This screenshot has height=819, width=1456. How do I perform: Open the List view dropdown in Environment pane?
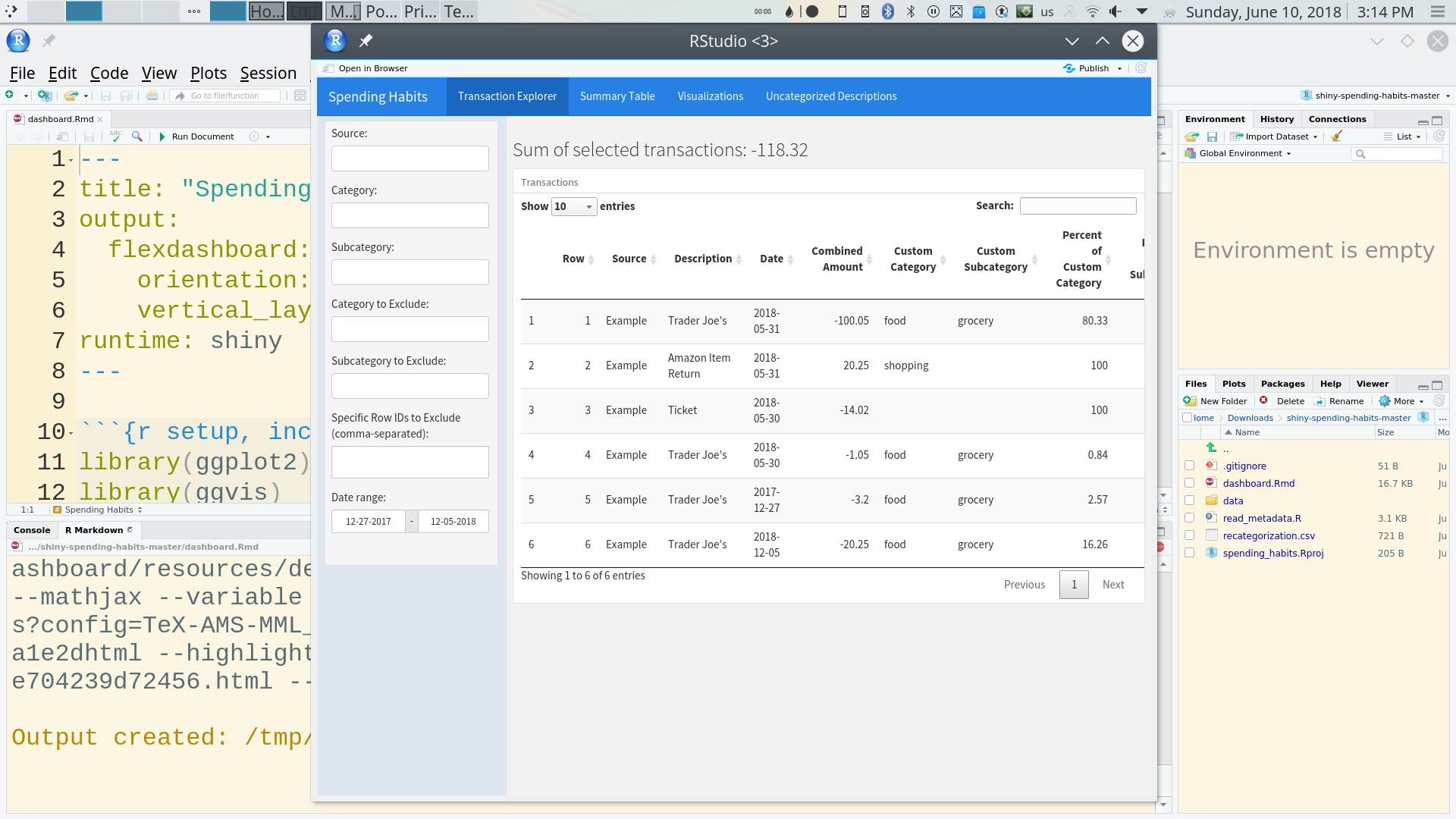tap(1403, 136)
